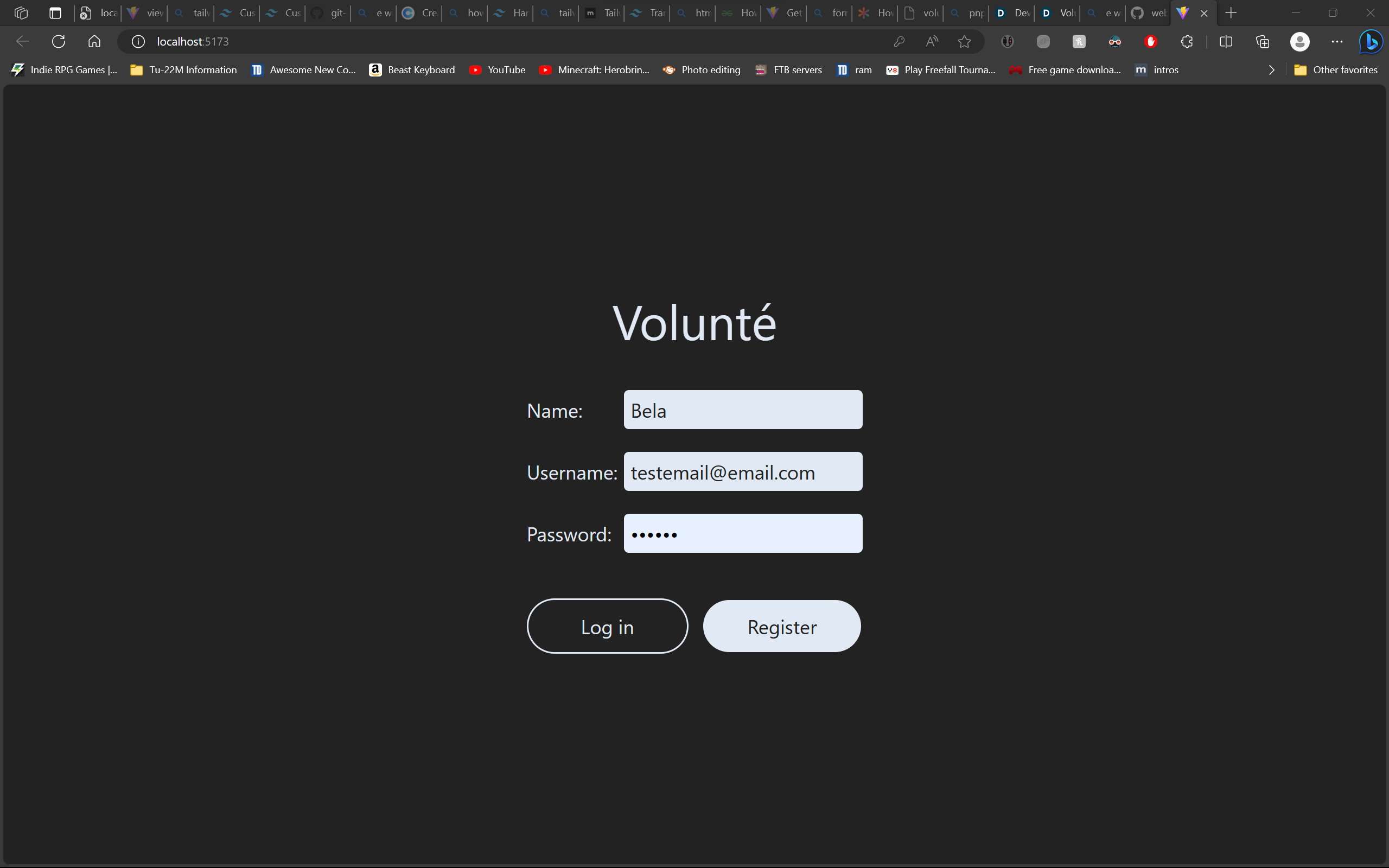This screenshot has width=1389, height=868.
Task: Add page to favorites star icon
Action: tap(964, 41)
